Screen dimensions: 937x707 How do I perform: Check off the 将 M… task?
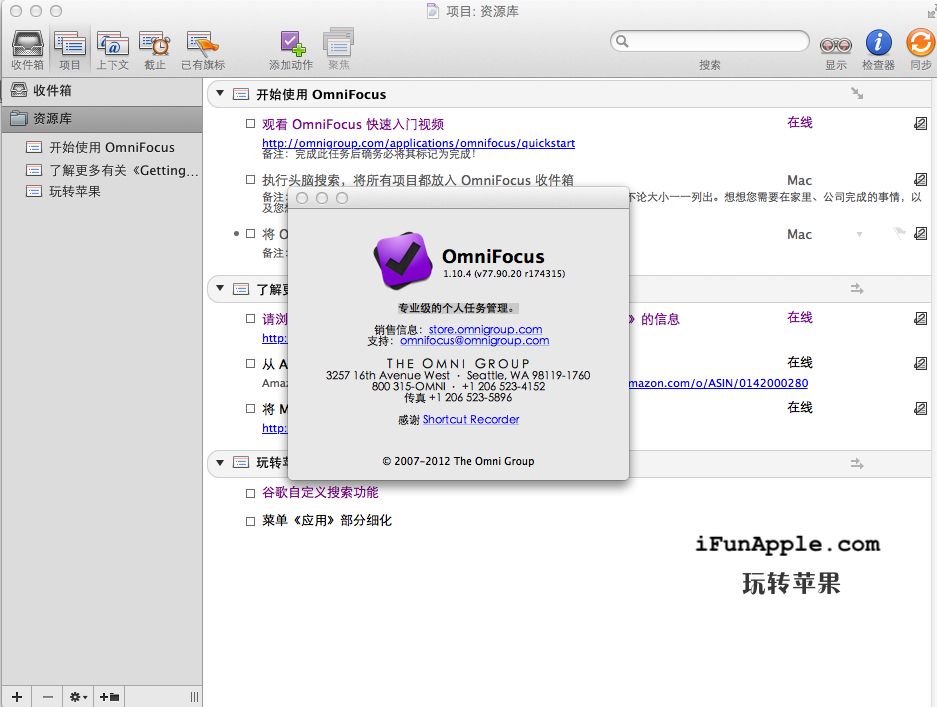(x=250, y=409)
